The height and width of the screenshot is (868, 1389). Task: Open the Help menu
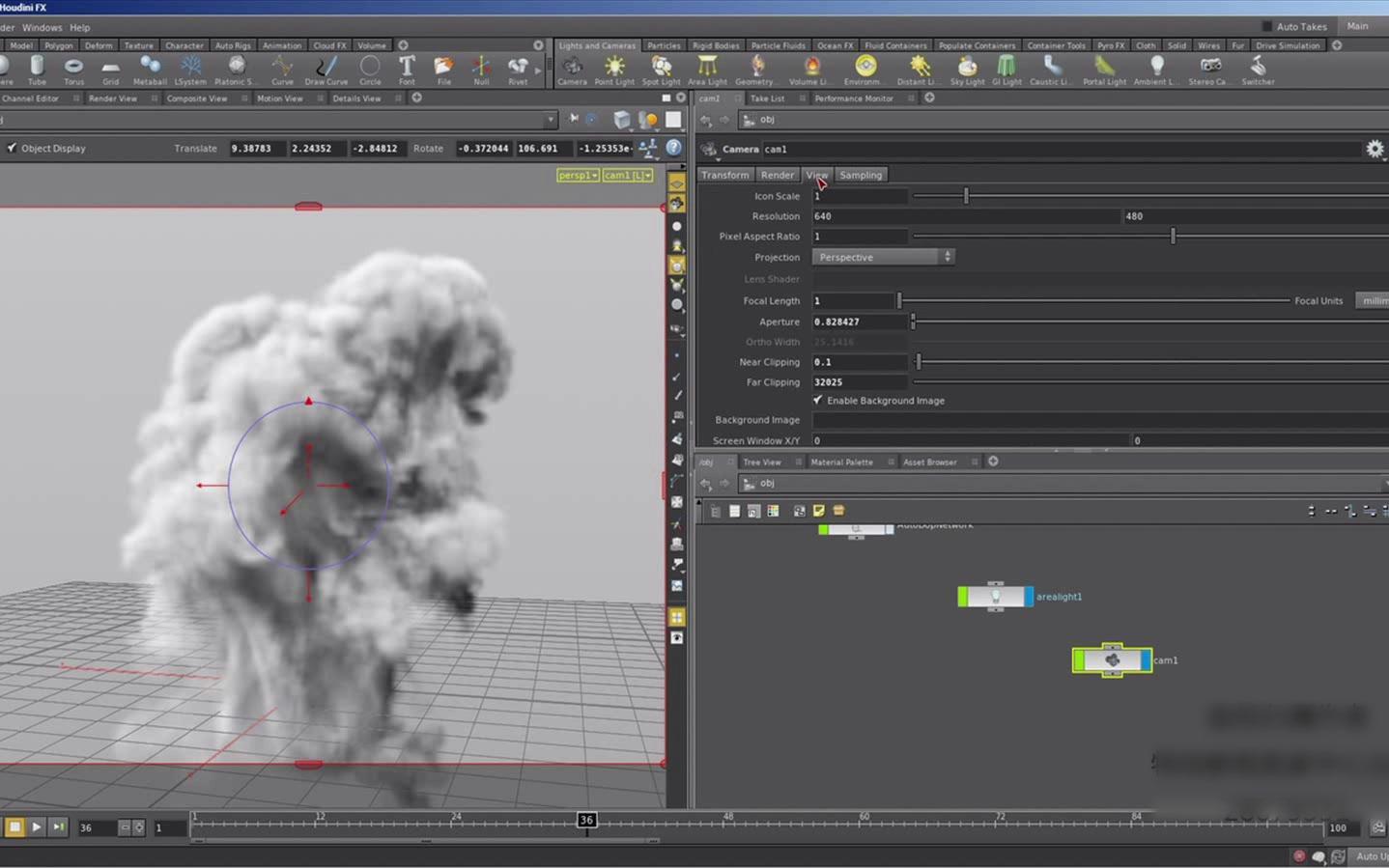coord(80,27)
